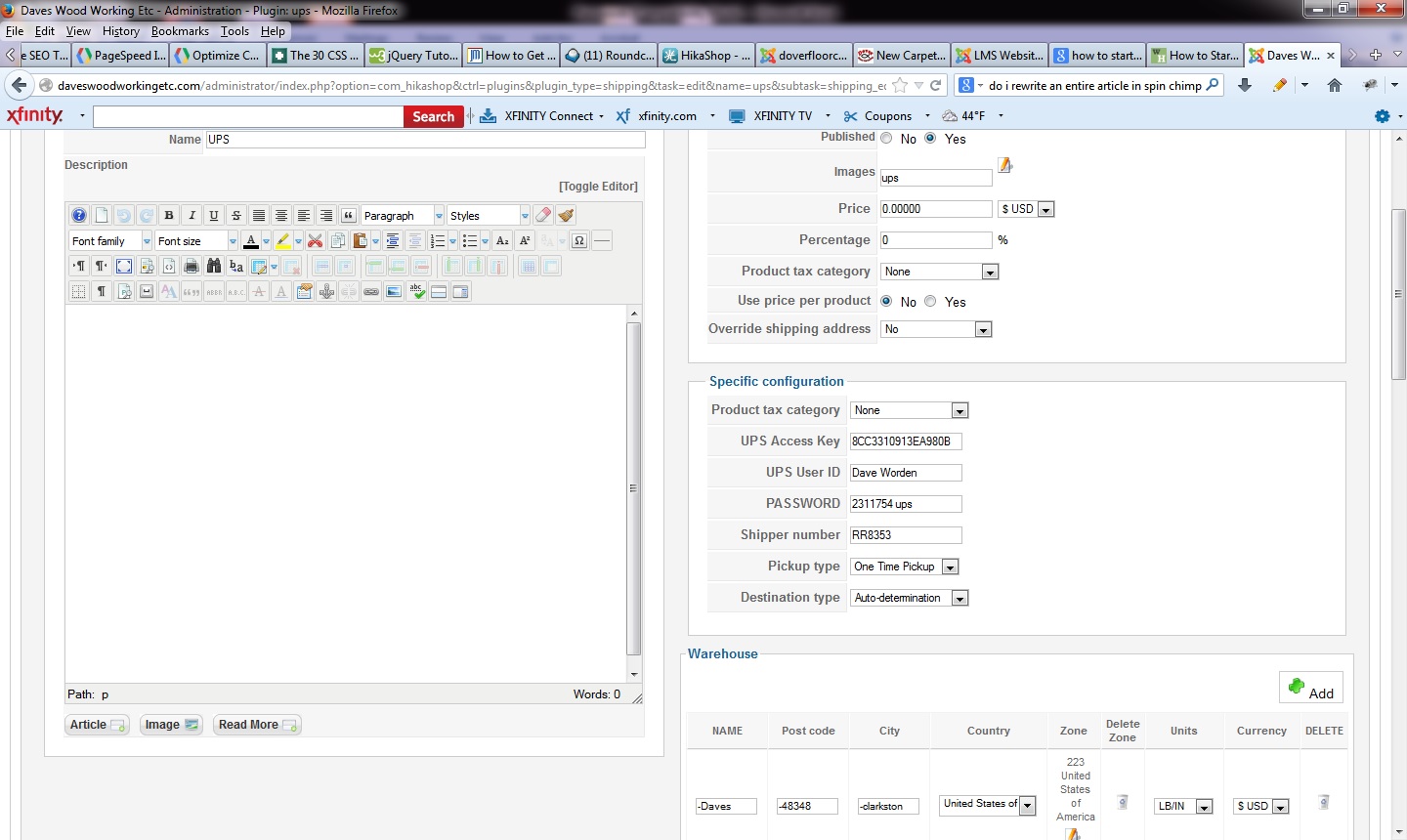1407x840 pixels.
Task: Click the insert table icon
Action: point(259,266)
